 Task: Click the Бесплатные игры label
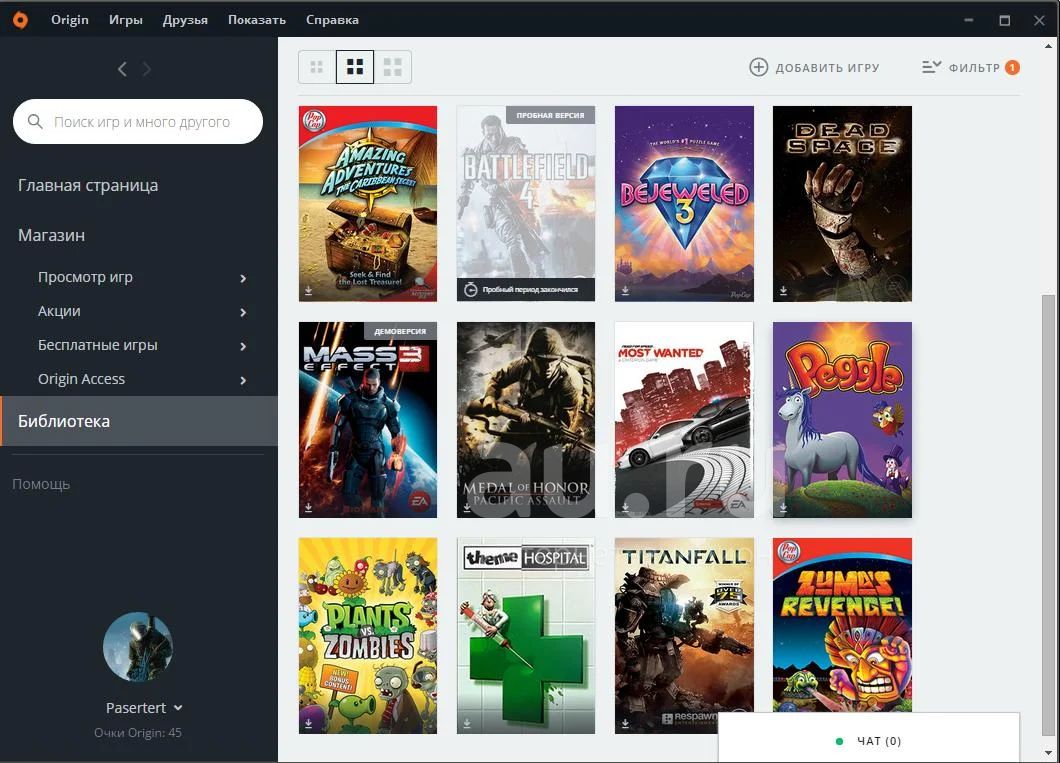click(97, 345)
